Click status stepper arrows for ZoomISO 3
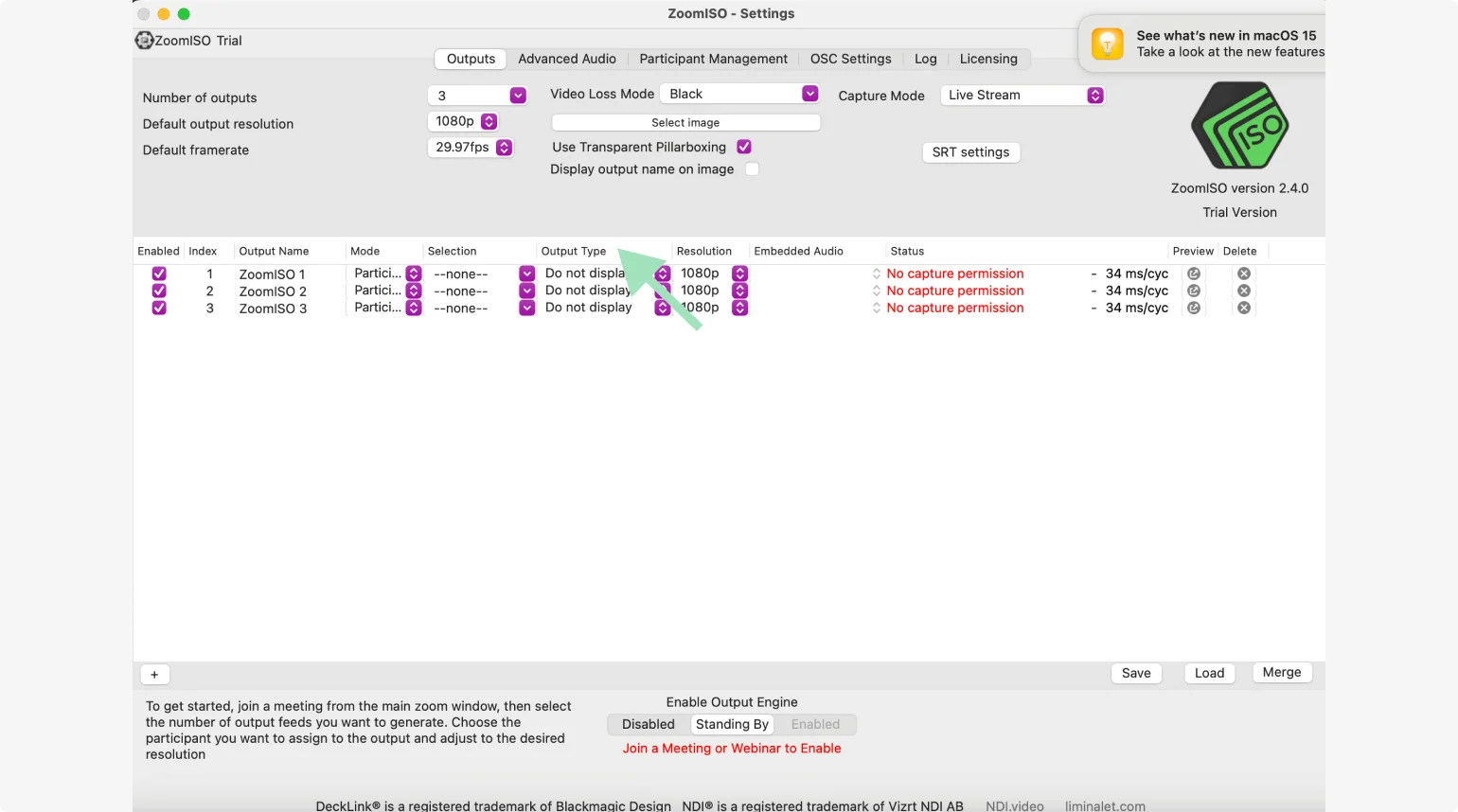The image size is (1458, 812). (x=877, y=308)
